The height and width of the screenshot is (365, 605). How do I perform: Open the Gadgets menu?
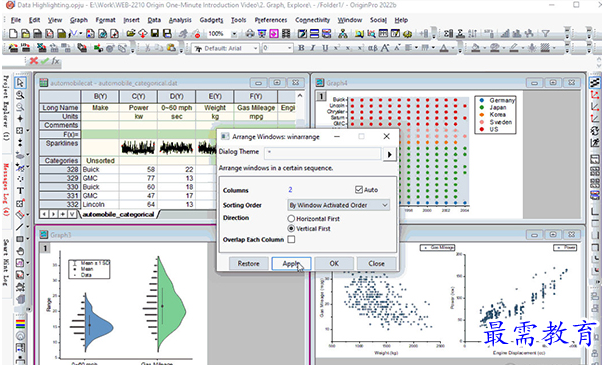pyautogui.click(x=211, y=20)
